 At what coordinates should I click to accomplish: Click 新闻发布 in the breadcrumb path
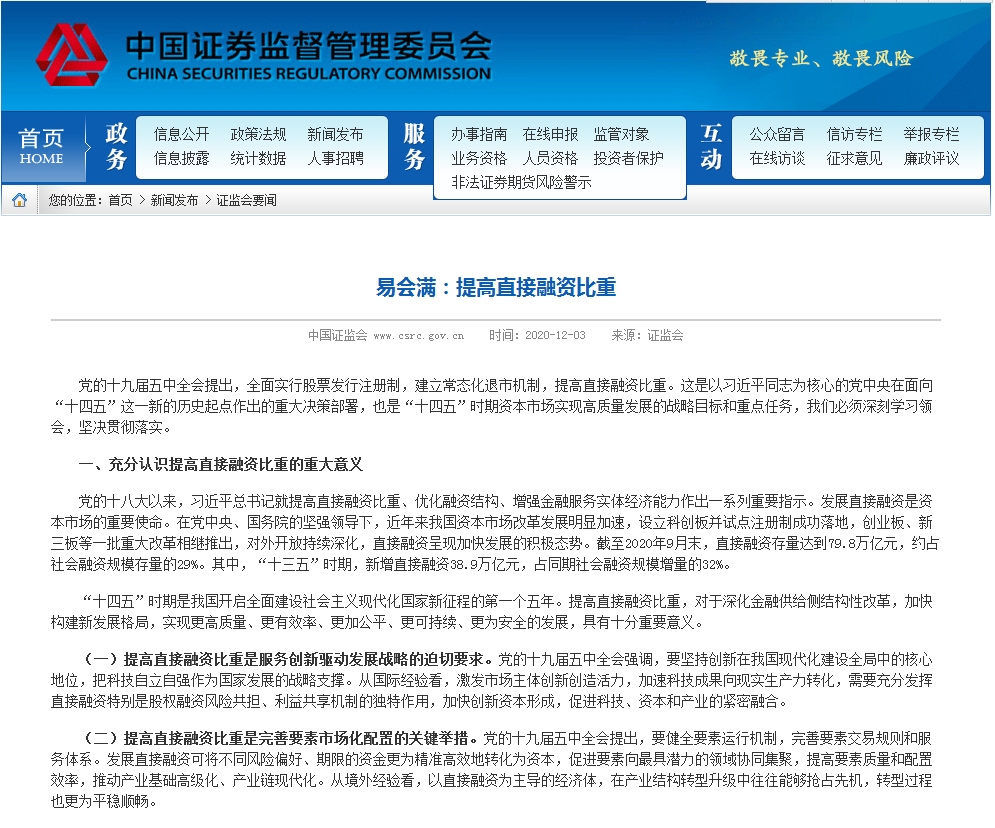(x=175, y=200)
